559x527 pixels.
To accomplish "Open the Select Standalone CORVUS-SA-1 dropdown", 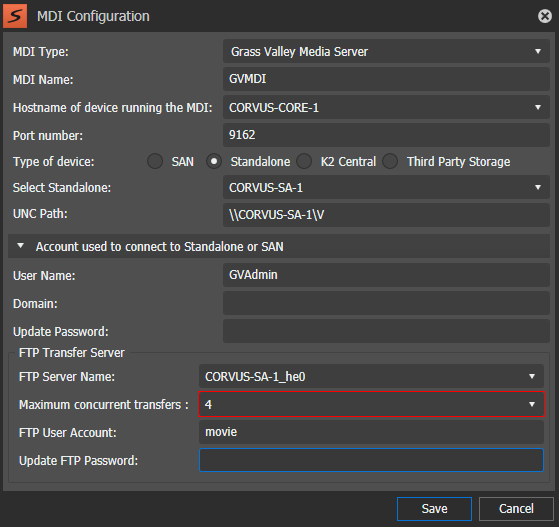I will (x=386, y=187).
